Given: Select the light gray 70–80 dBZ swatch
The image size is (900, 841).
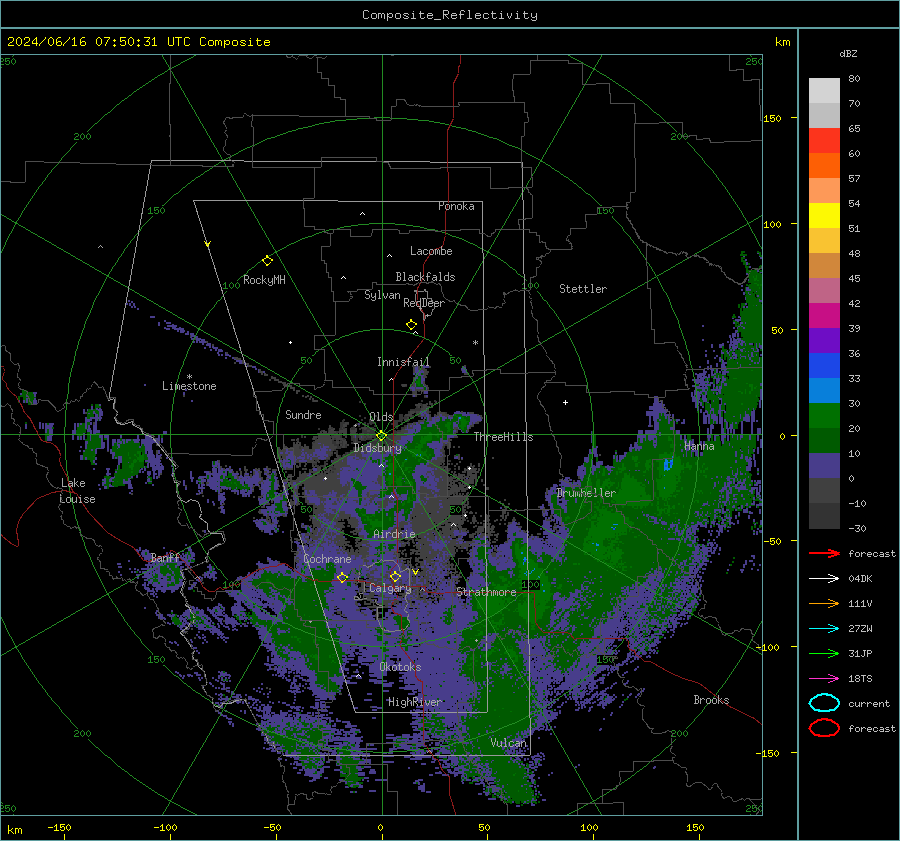Looking at the screenshot, I should pyautogui.click(x=824, y=91).
